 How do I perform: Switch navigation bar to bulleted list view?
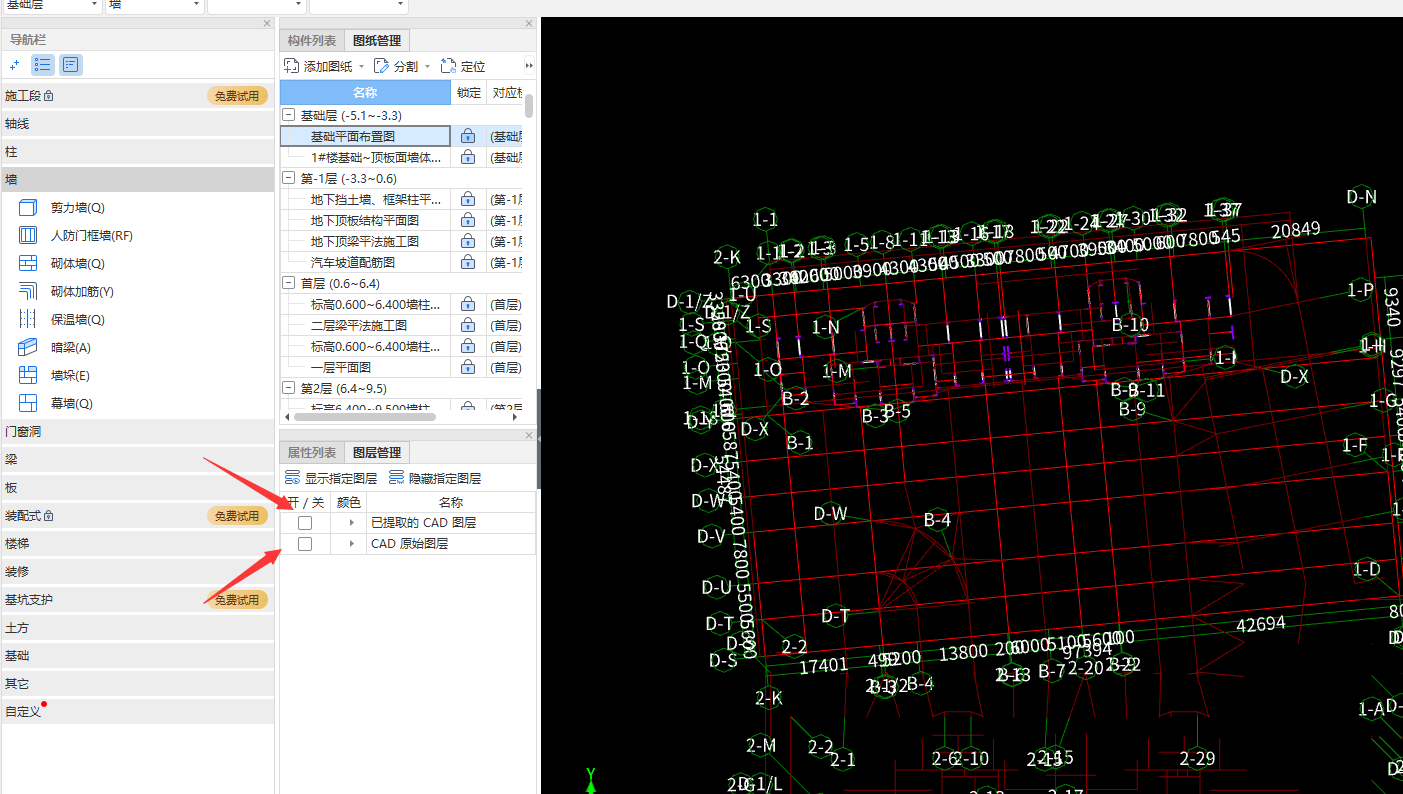43,65
